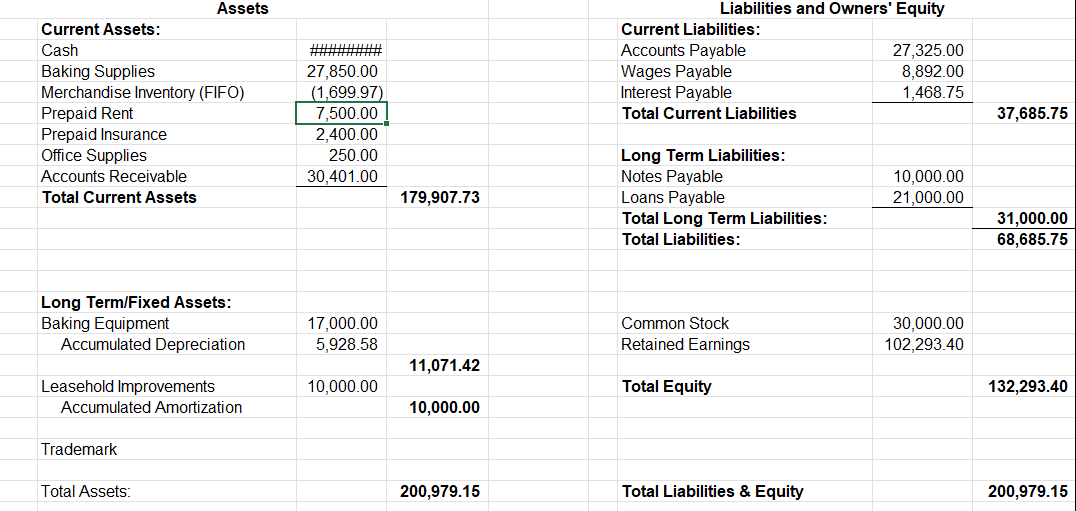1076x511 pixels.
Task: Click the 8,892.00 Wages Payable value
Action: pos(932,71)
